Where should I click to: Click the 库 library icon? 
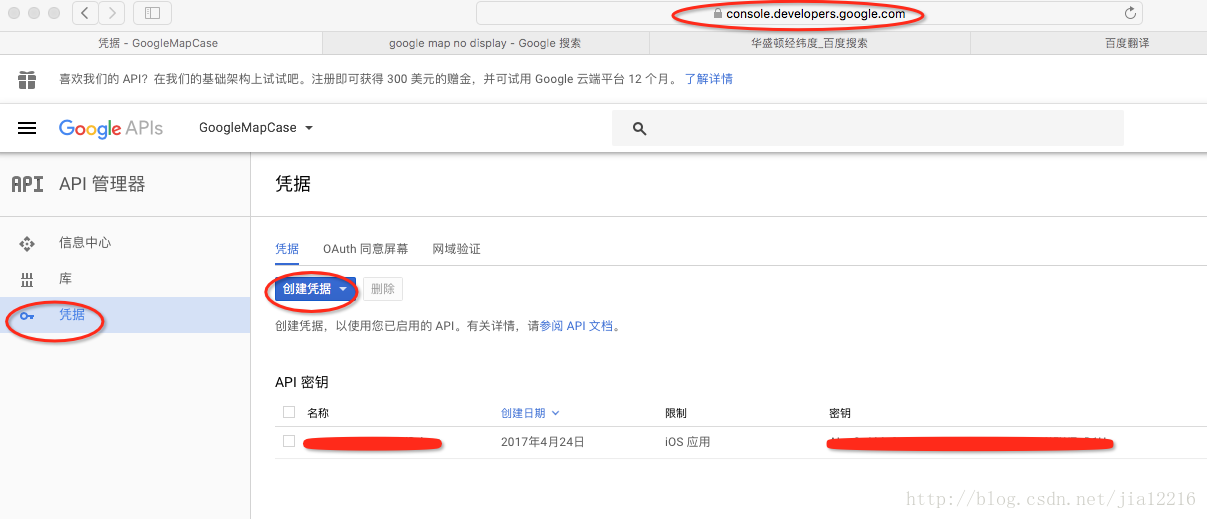point(27,279)
